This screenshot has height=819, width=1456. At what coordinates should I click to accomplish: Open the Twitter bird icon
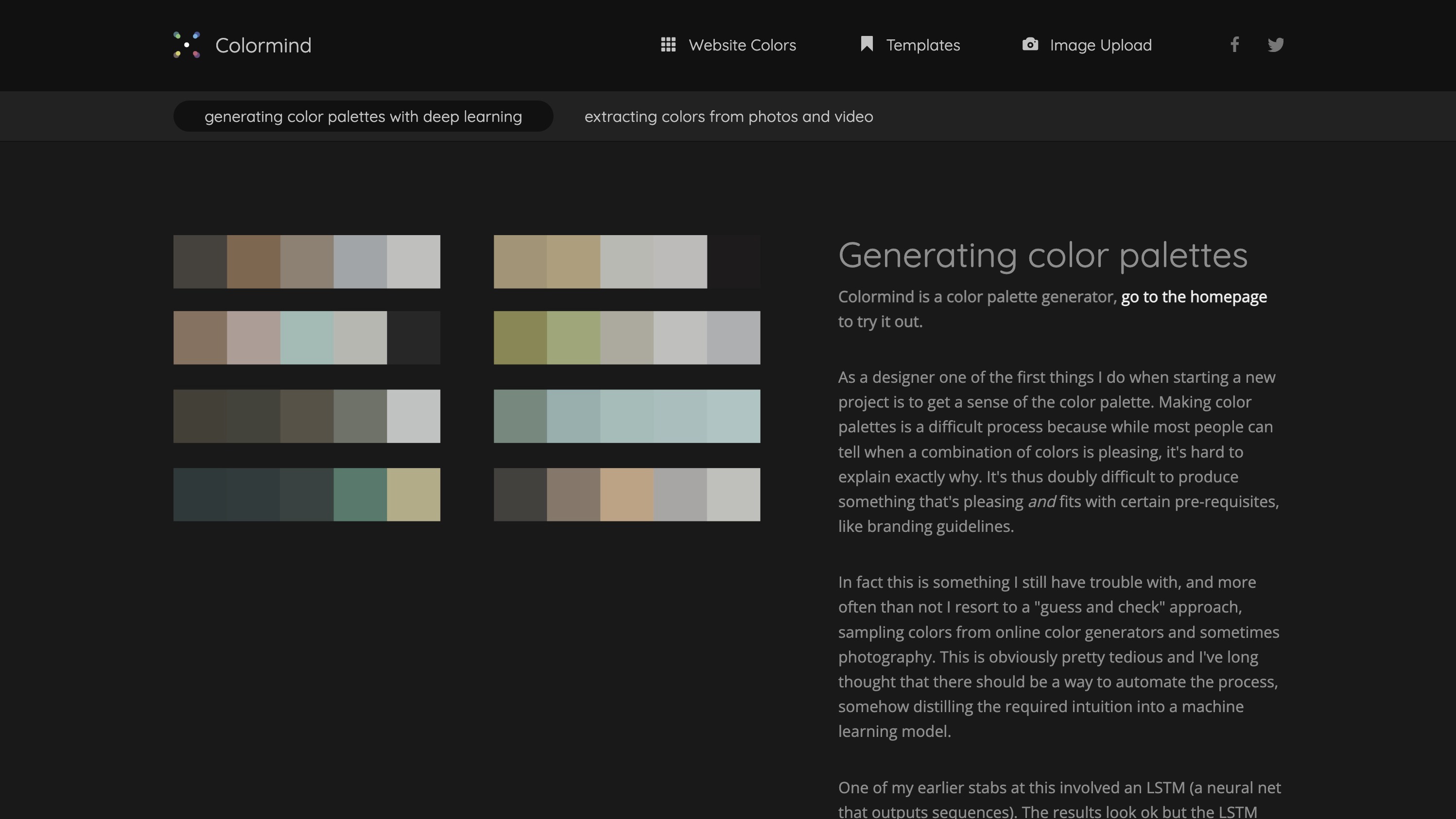coord(1275,45)
